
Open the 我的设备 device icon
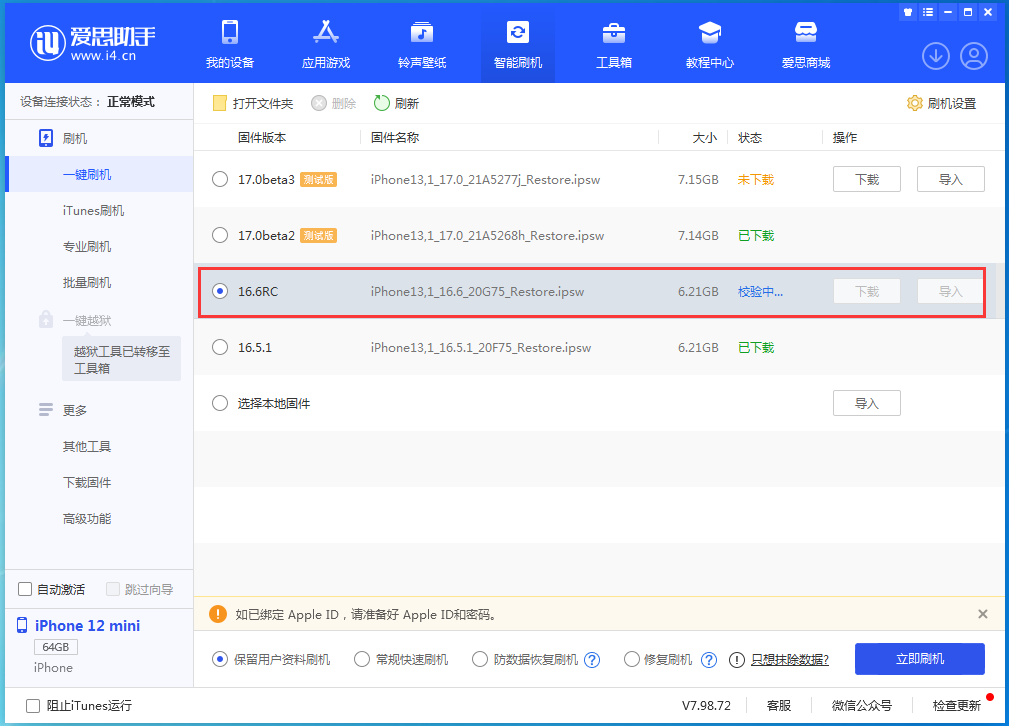tap(230, 32)
